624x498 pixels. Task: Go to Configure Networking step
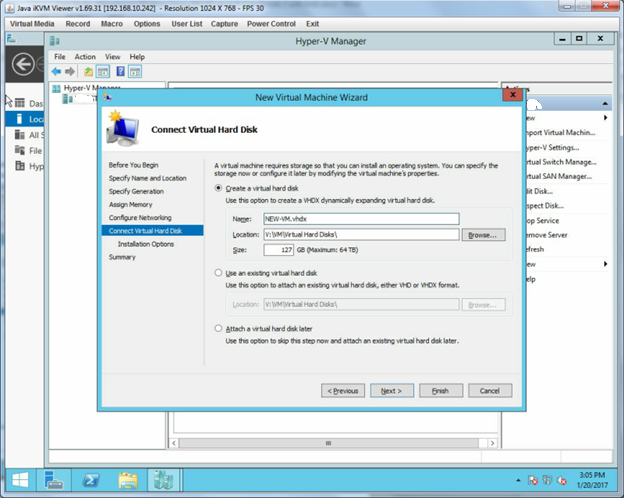point(140,217)
